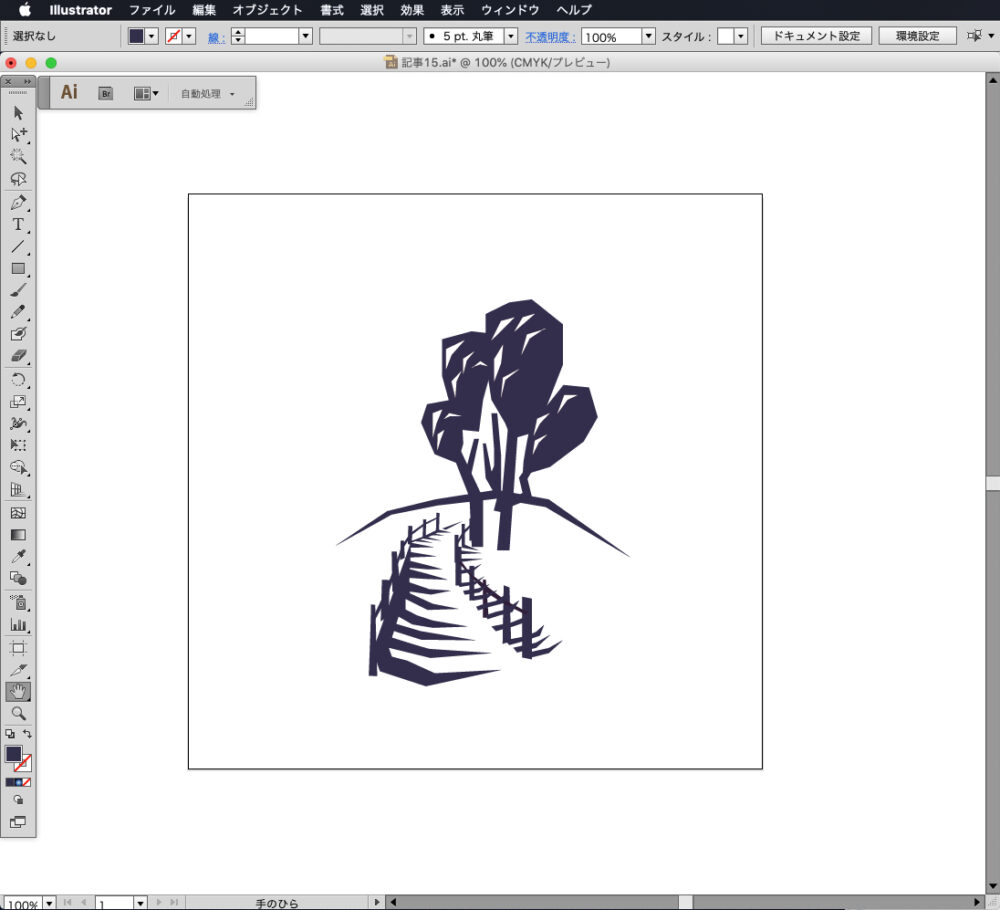This screenshot has height=910, width=1000.
Task: Select the Zoom magnifier tool
Action: point(18,713)
